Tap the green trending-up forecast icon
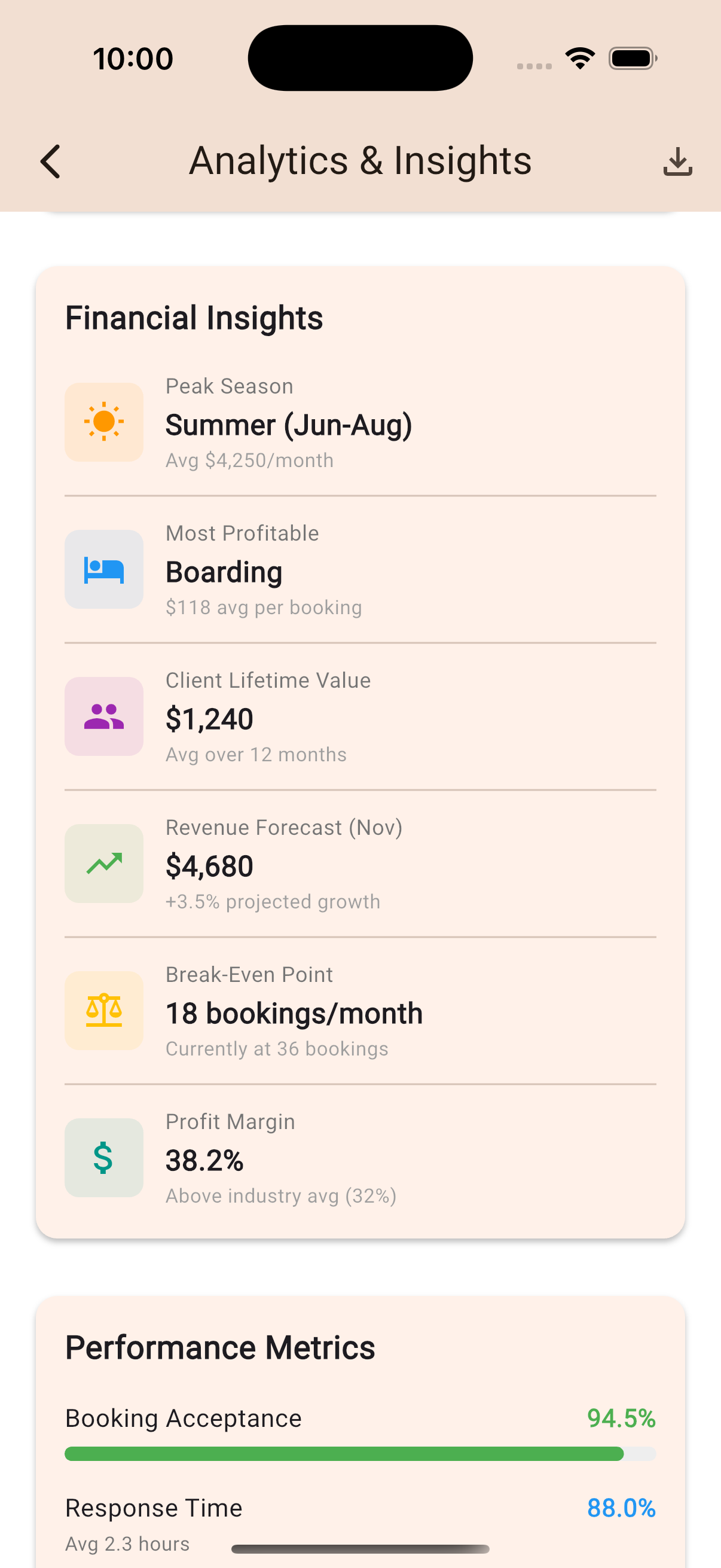Viewport: 721px width, 1568px height. (x=104, y=863)
